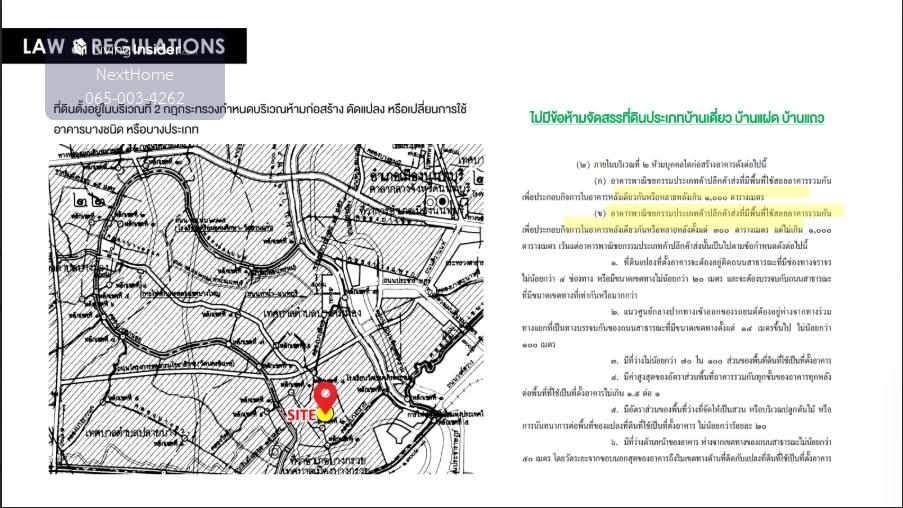The width and height of the screenshot is (903, 508).
Task: Click the green Thai heading on the right
Action: (677, 118)
